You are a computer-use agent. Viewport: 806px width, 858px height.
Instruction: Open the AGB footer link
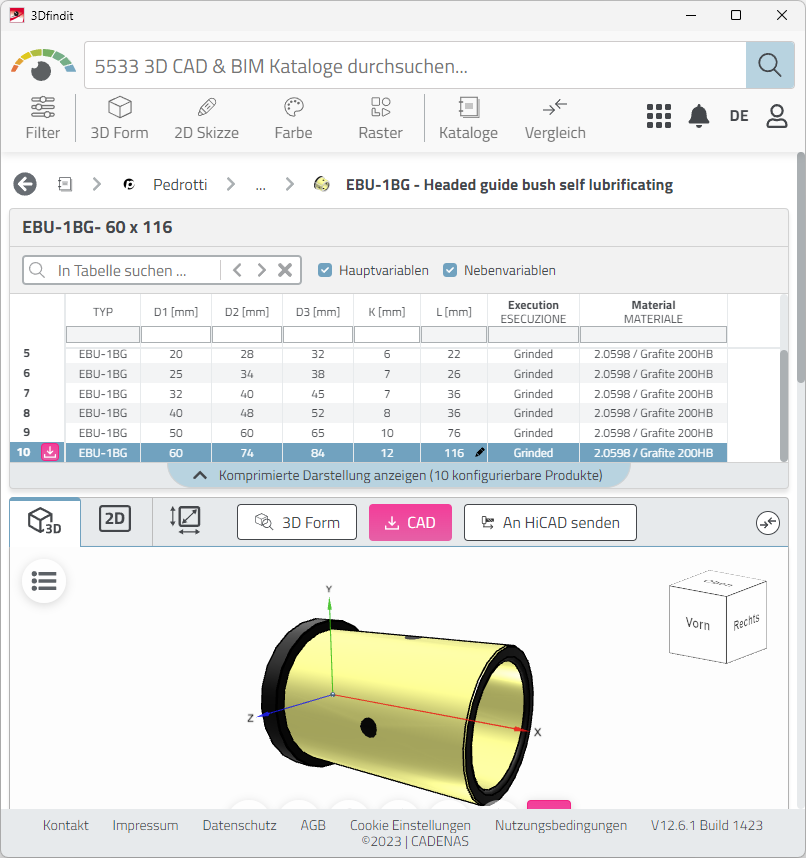pos(313,825)
